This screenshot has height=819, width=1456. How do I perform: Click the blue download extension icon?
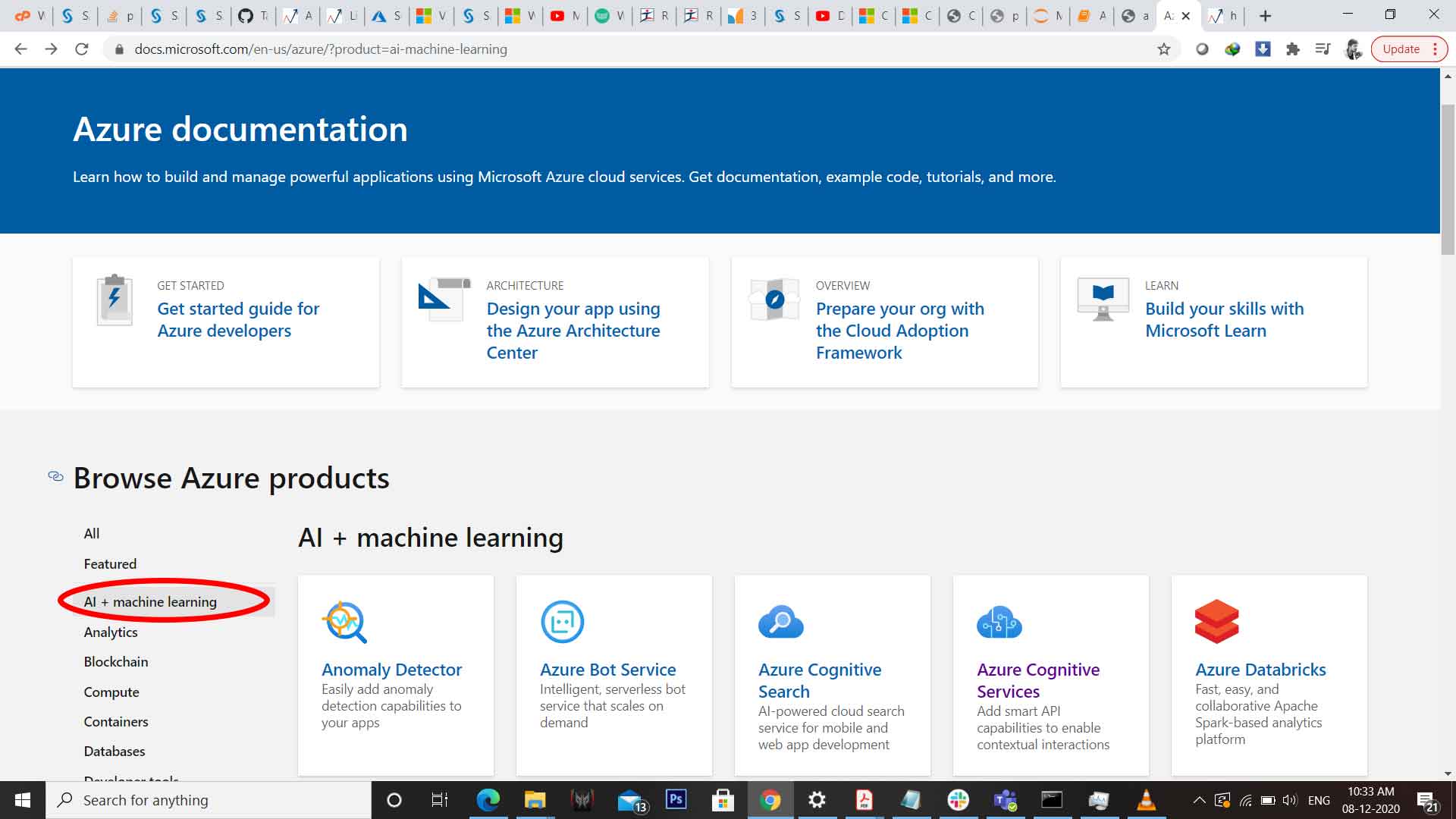coord(1263,49)
